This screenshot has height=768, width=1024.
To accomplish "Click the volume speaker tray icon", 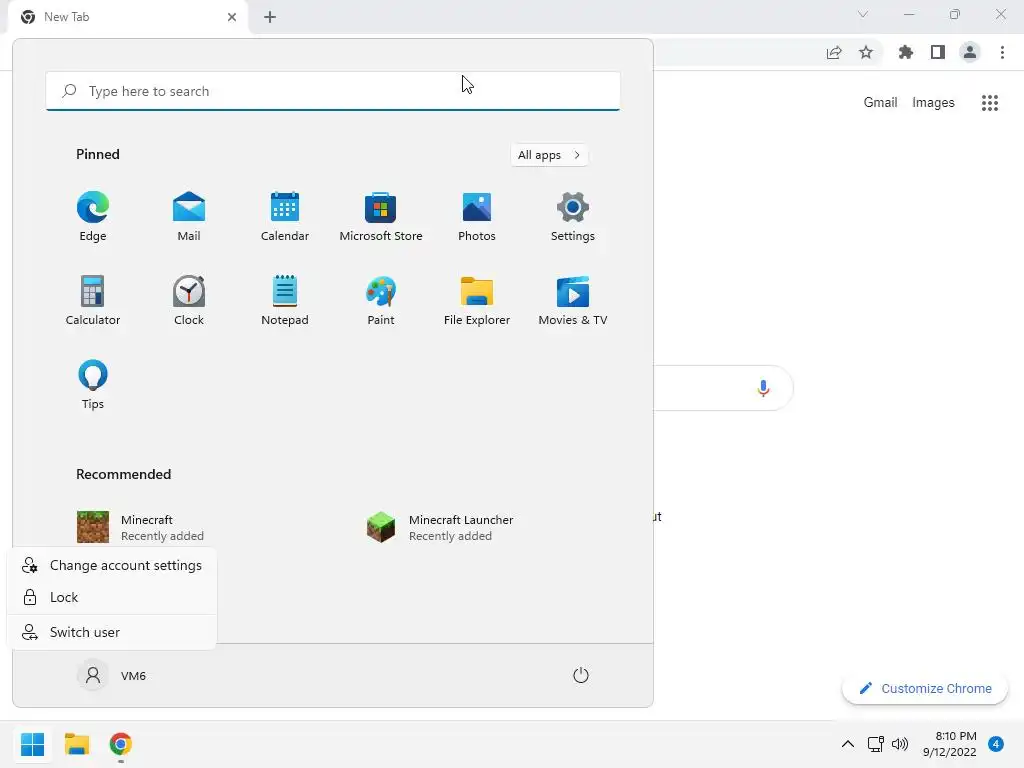I will (900, 744).
